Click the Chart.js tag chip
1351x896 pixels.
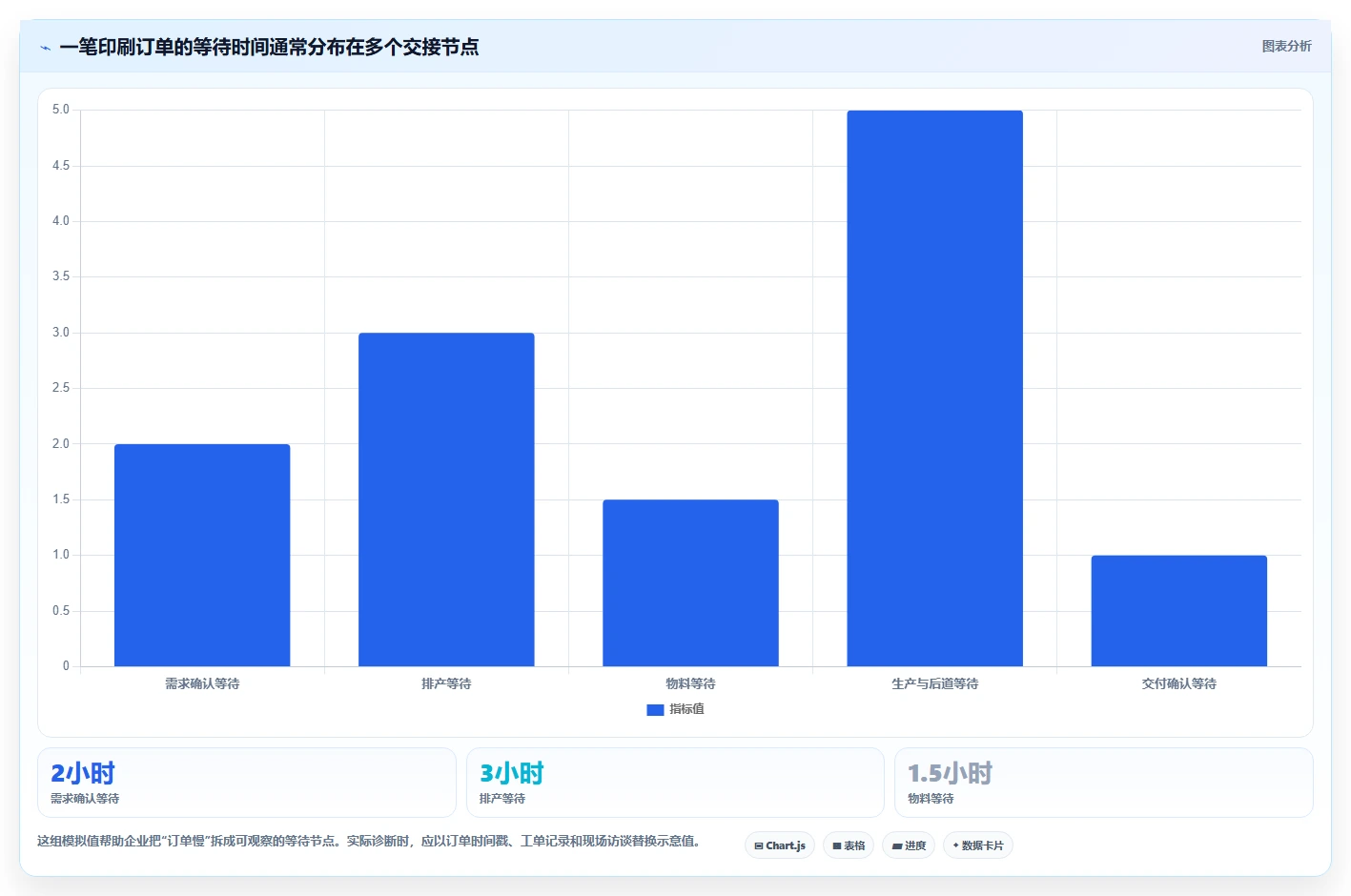pyautogui.click(x=780, y=845)
